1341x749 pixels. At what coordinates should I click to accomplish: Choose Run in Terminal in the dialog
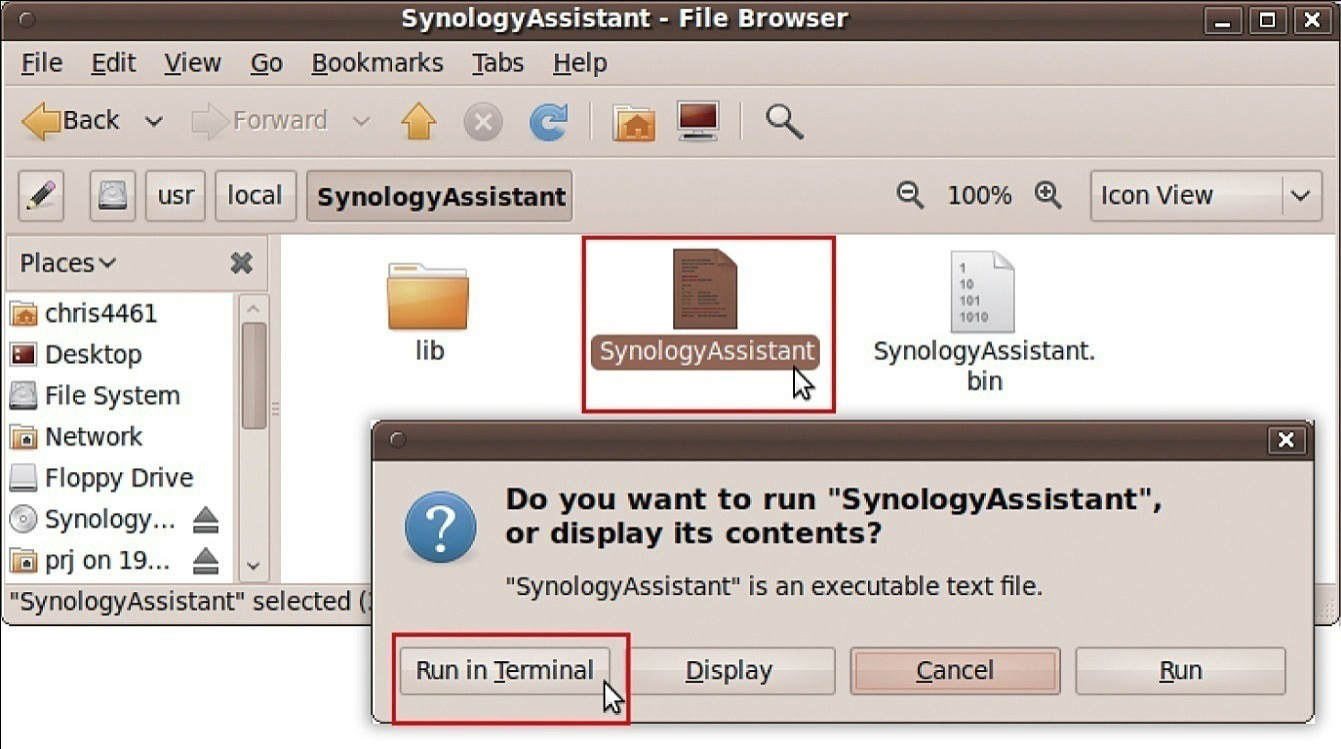pyautogui.click(x=505, y=670)
